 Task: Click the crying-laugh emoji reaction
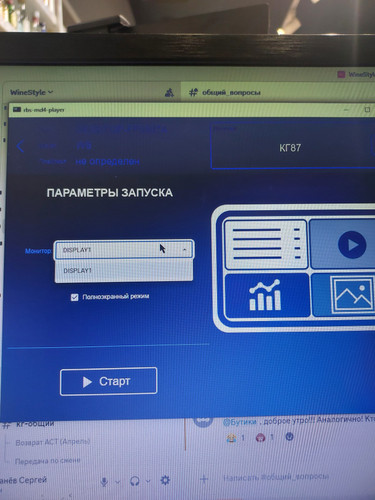coord(236,437)
